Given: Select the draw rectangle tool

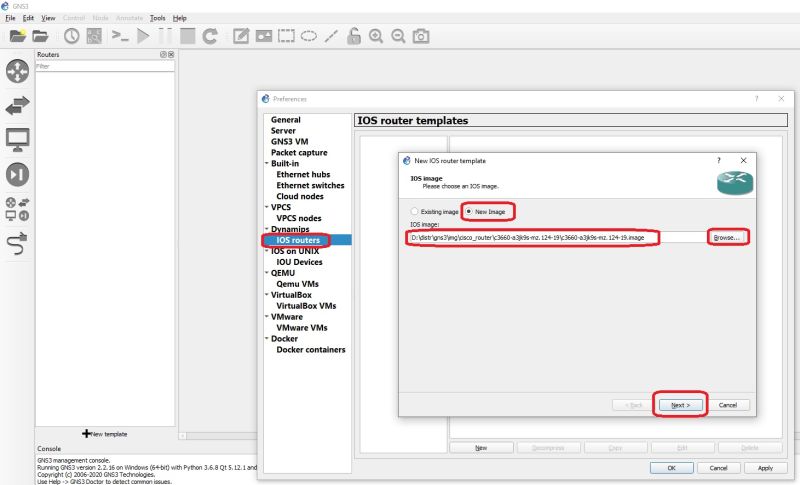Looking at the screenshot, I should 286,36.
